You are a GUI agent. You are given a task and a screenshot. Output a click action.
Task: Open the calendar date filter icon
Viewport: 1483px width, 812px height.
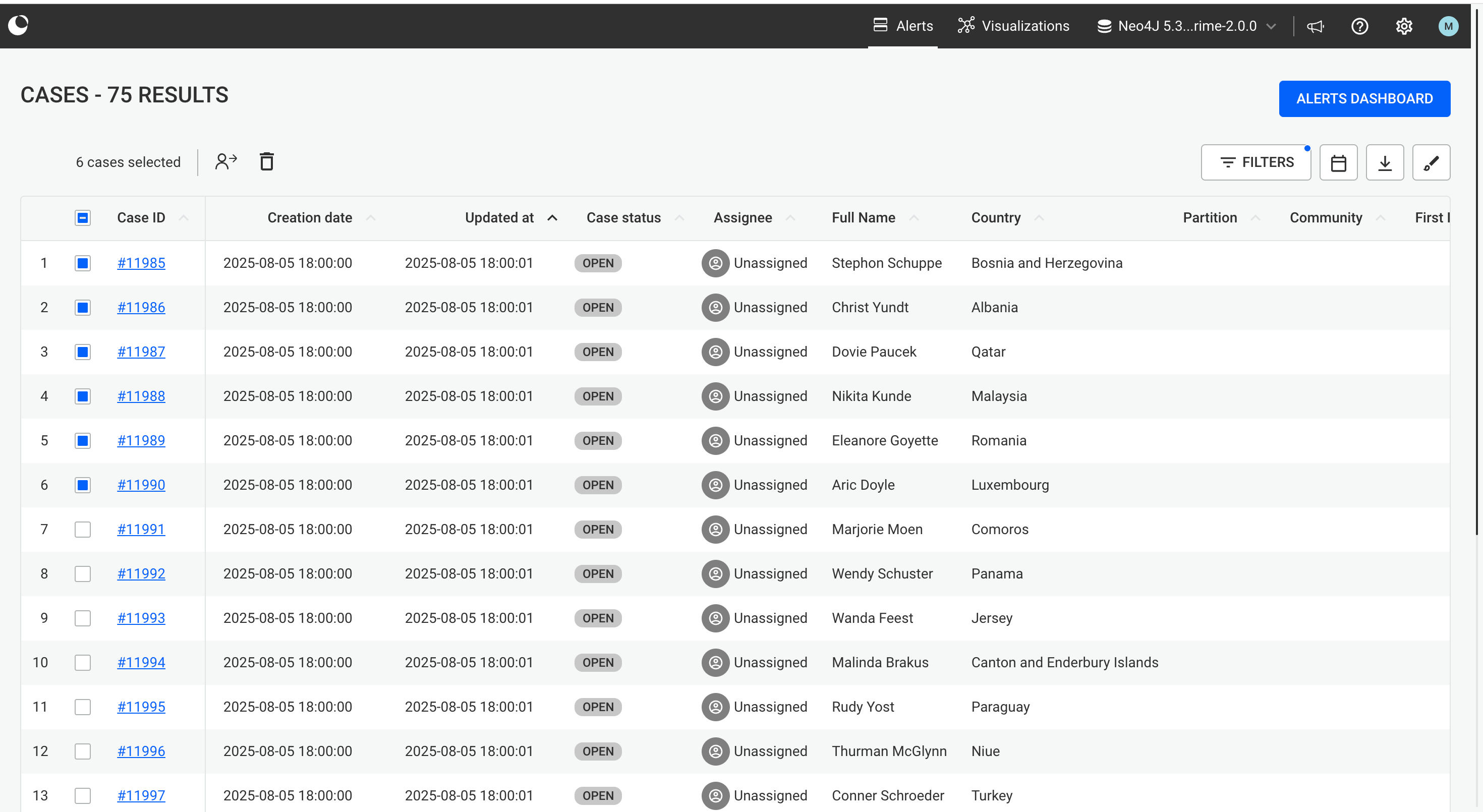(1338, 163)
